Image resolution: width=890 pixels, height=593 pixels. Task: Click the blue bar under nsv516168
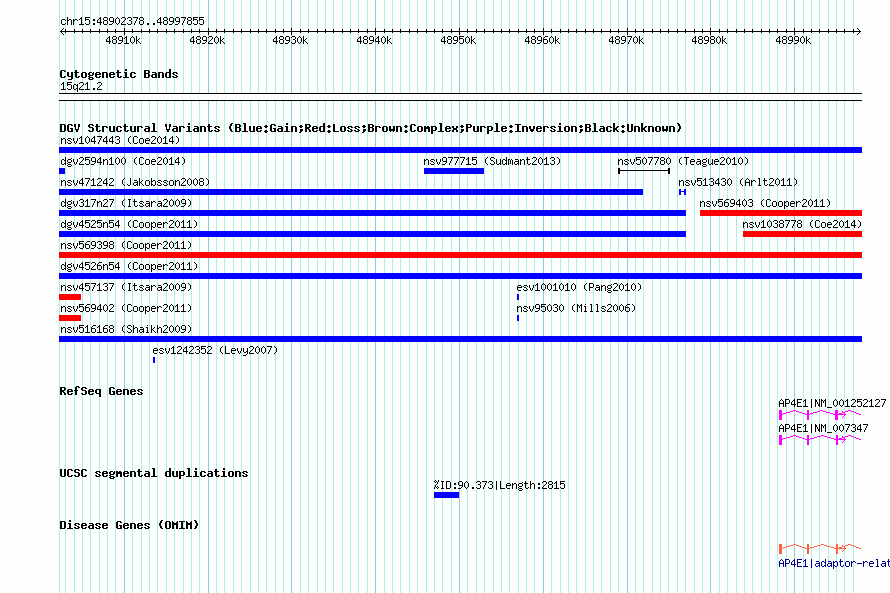tap(460, 339)
